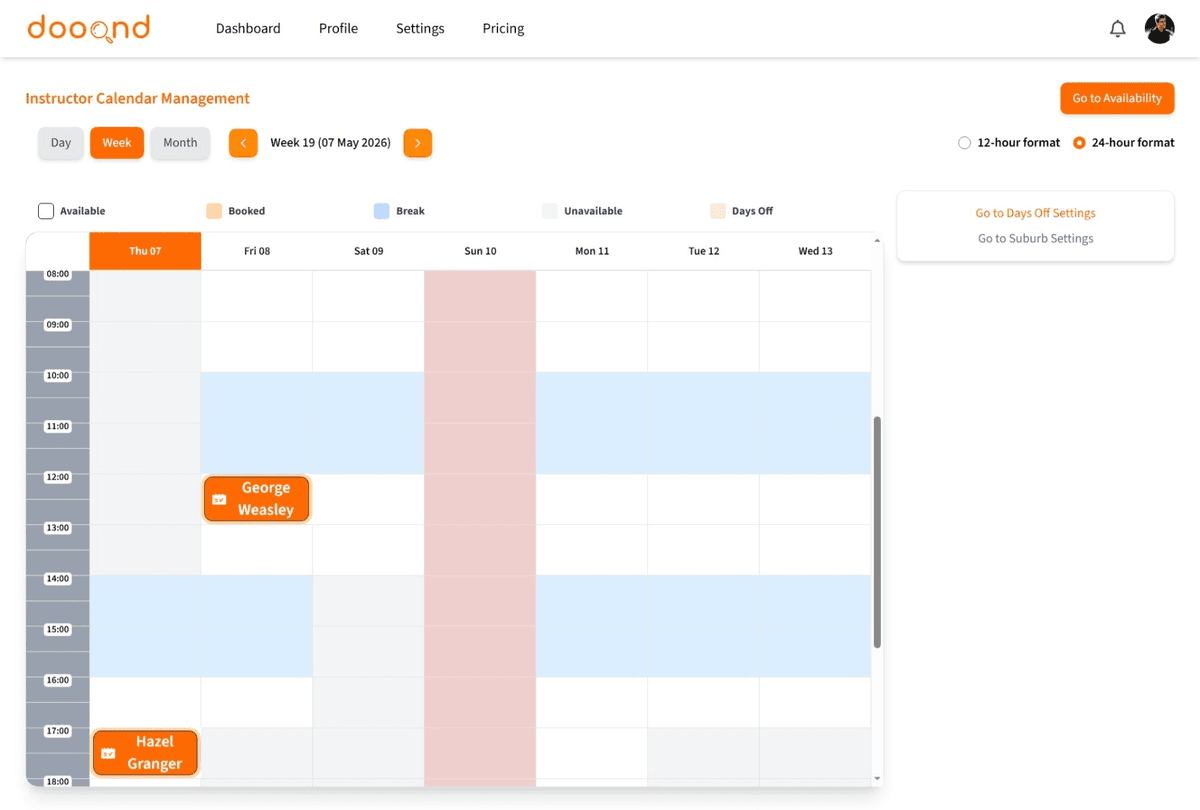Select the Mon 11 column header
The height and width of the screenshot is (810, 1200).
click(x=592, y=251)
